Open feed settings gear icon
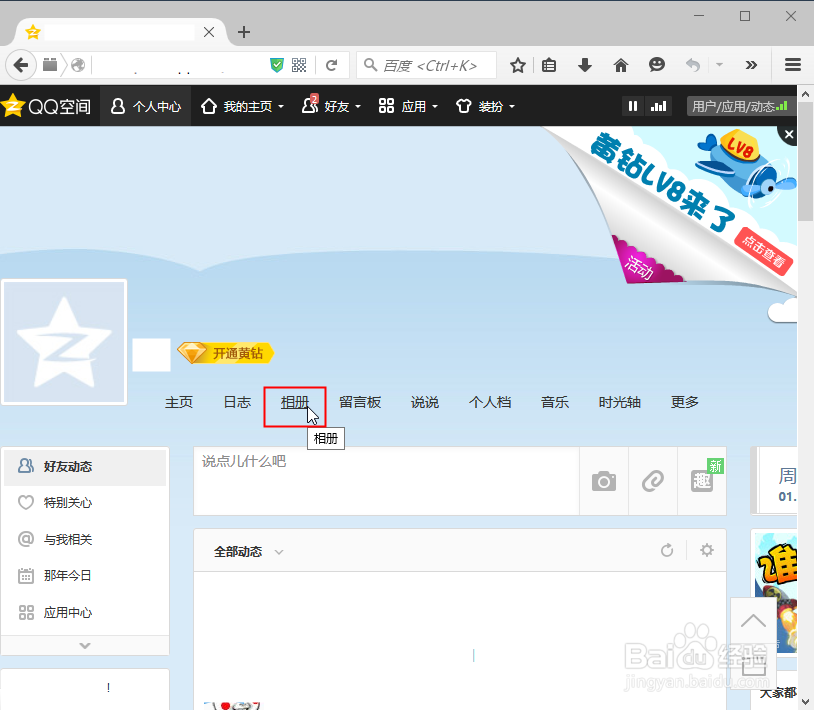 707,550
